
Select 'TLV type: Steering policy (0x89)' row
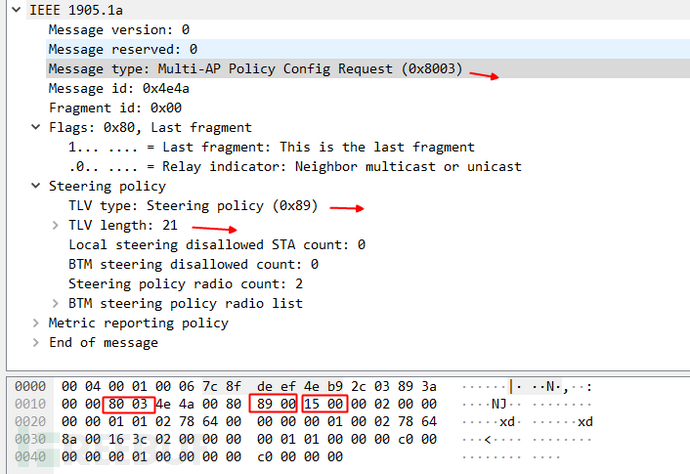point(193,206)
